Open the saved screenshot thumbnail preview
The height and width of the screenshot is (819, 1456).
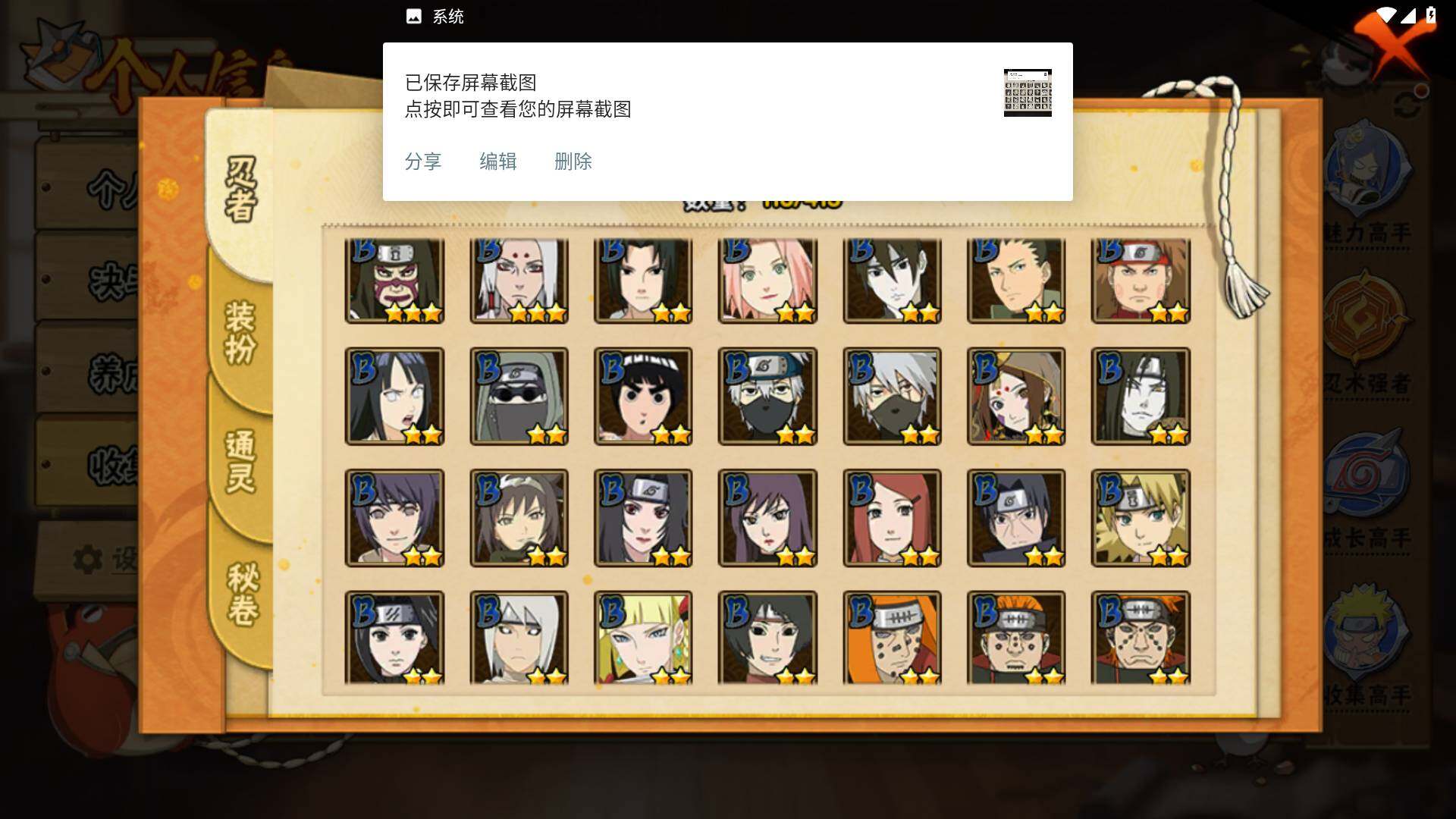tap(1028, 93)
